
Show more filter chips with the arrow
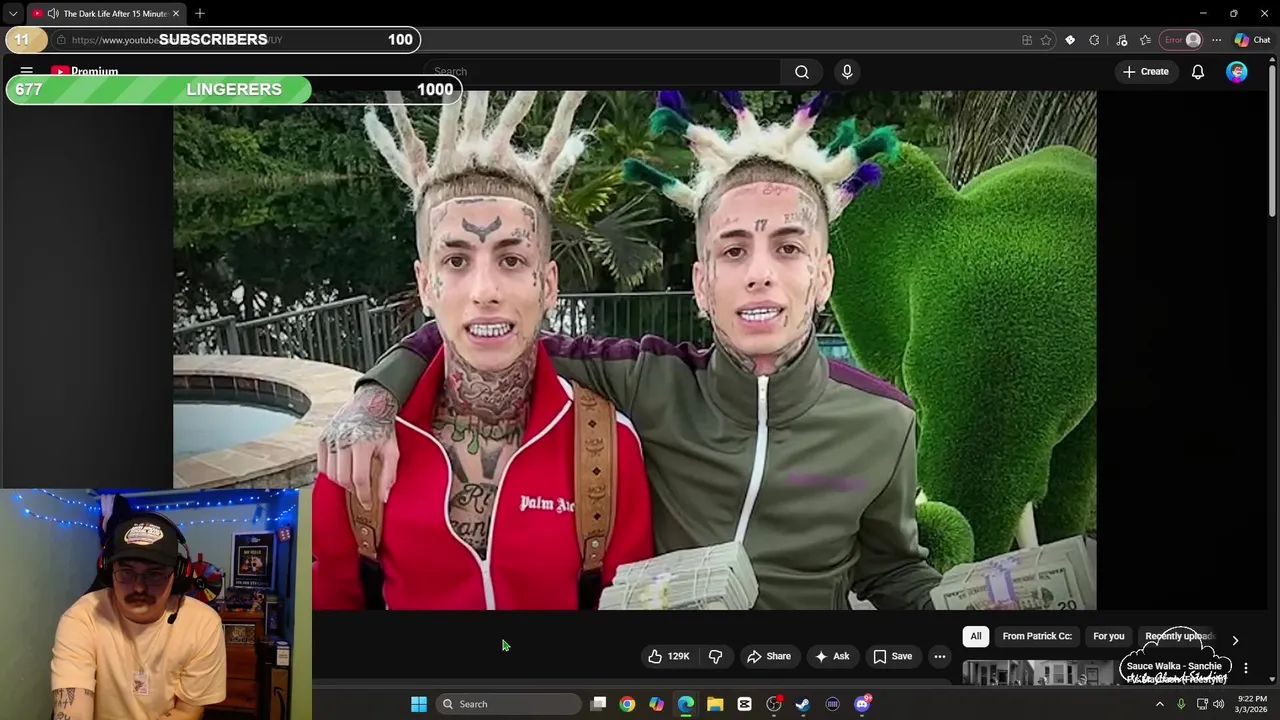click(x=1235, y=640)
